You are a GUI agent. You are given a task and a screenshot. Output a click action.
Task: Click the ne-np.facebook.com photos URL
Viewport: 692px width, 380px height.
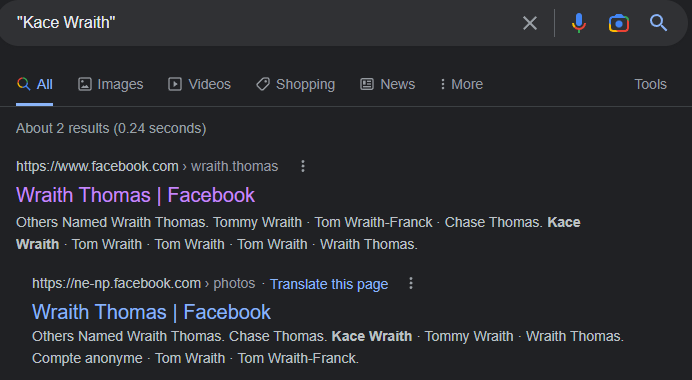click(x=143, y=283)
